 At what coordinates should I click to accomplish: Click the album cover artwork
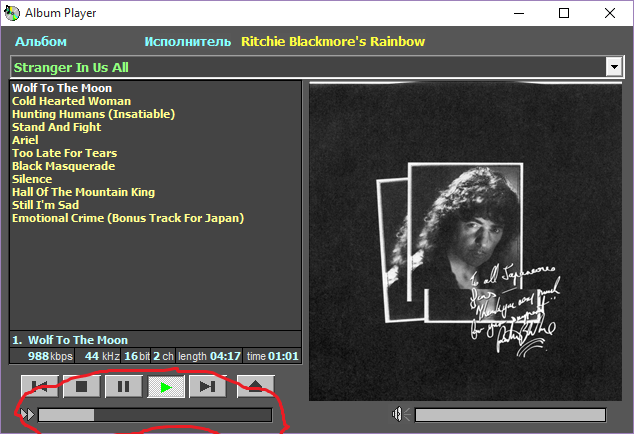click(x=465, y=242)
